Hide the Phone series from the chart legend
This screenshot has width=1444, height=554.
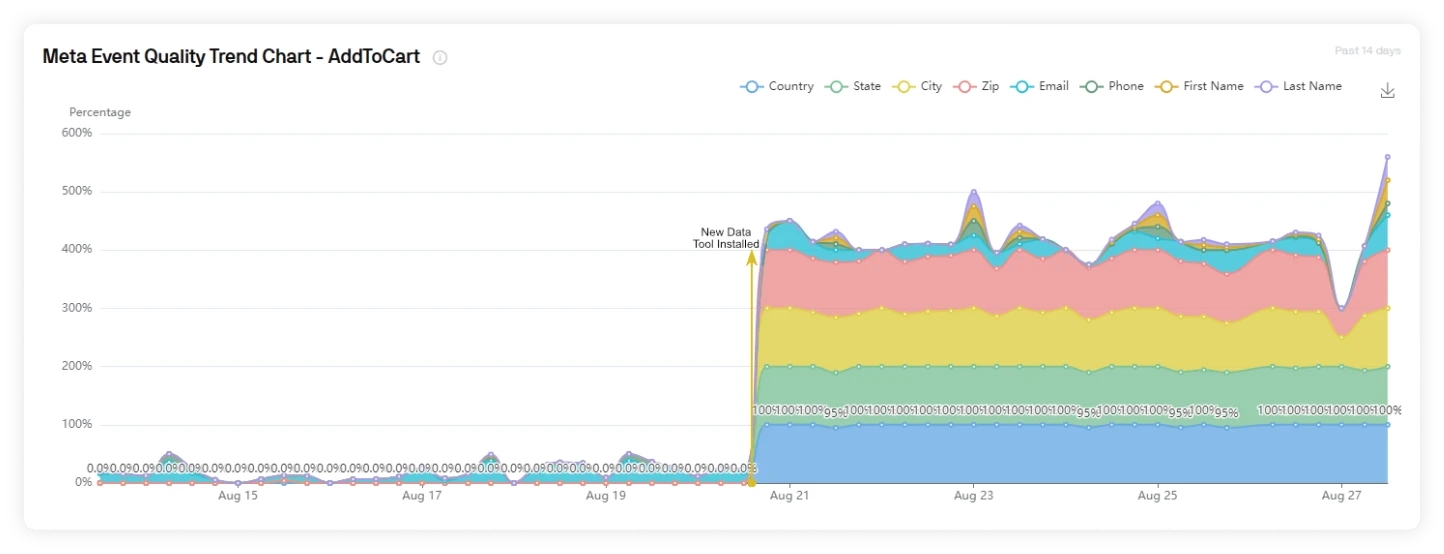tap(1112, 87)
